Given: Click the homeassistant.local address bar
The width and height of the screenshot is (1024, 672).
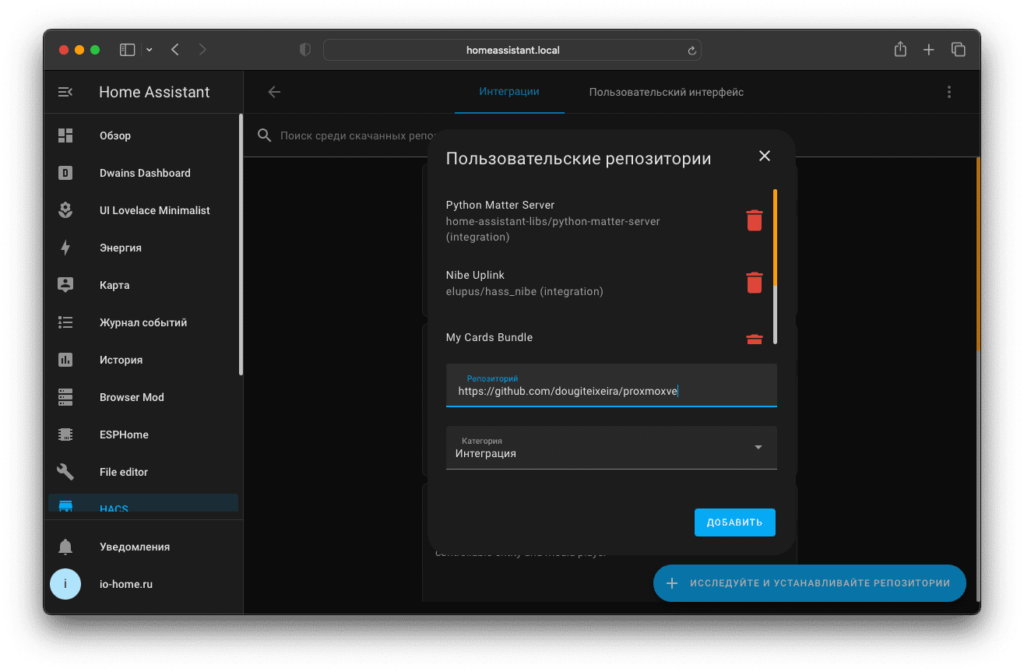Looking at the screenshot, I should tap(513, 50).
